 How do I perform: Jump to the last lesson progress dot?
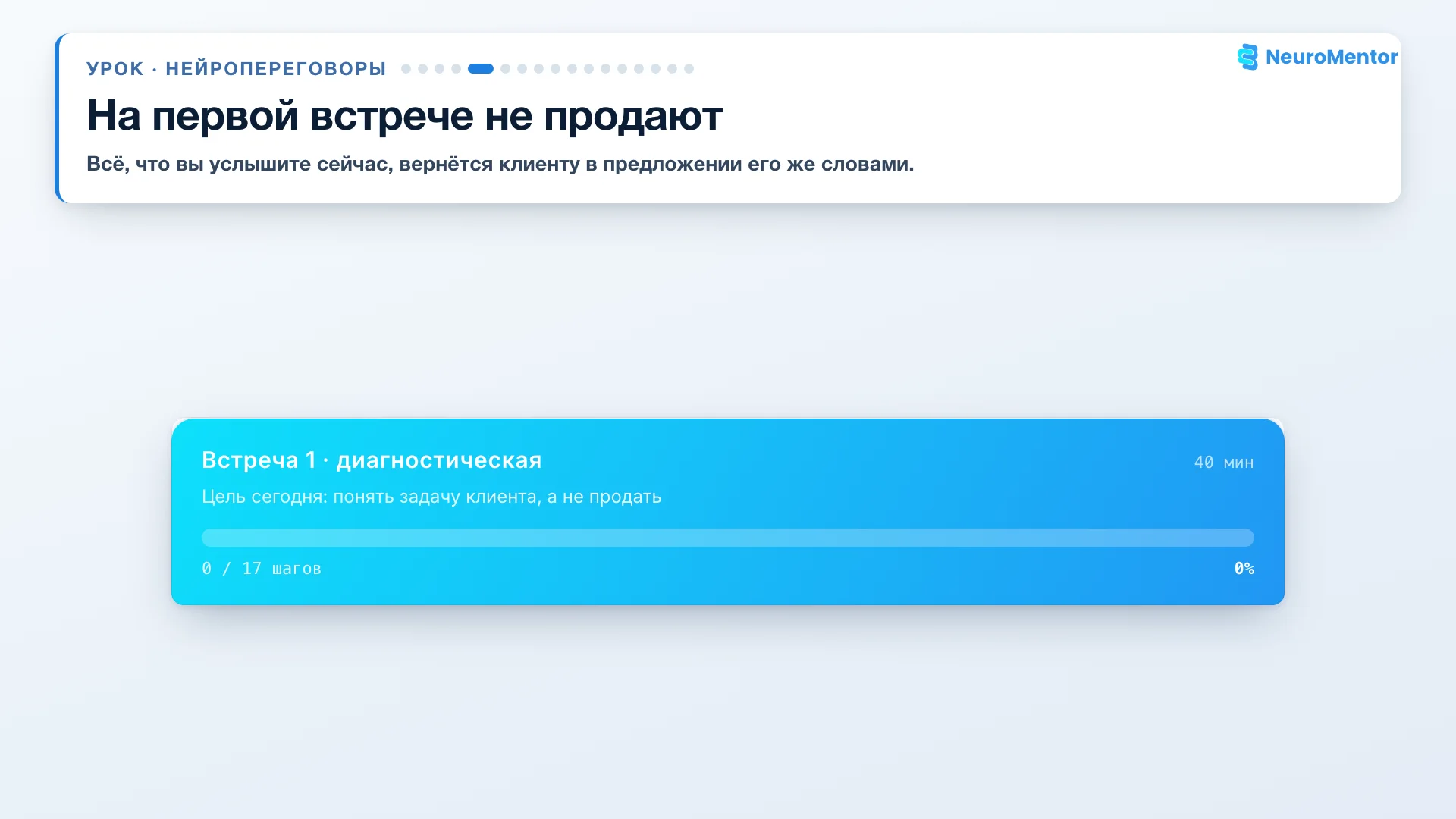(x=689, y=68)
